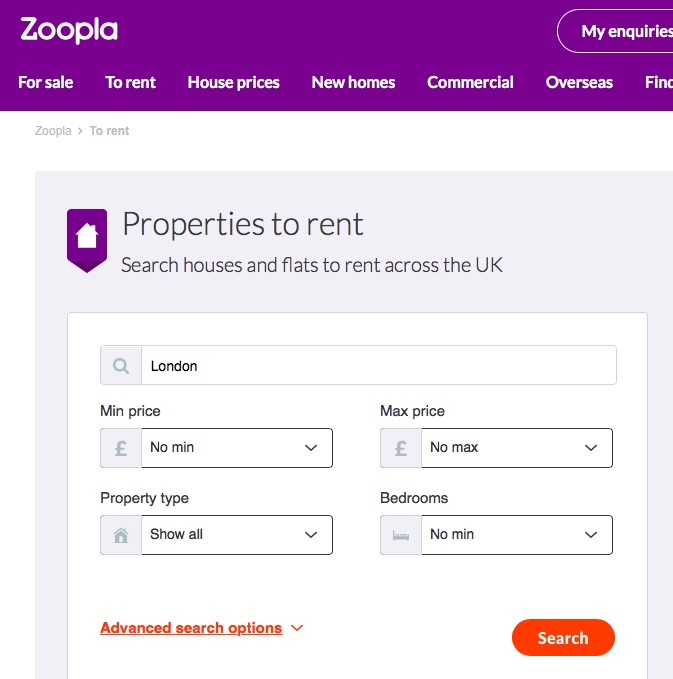Viewport: 673px width, 679px height.
Task: Click the pound icon beside Max price
Action: coord(401,448)
